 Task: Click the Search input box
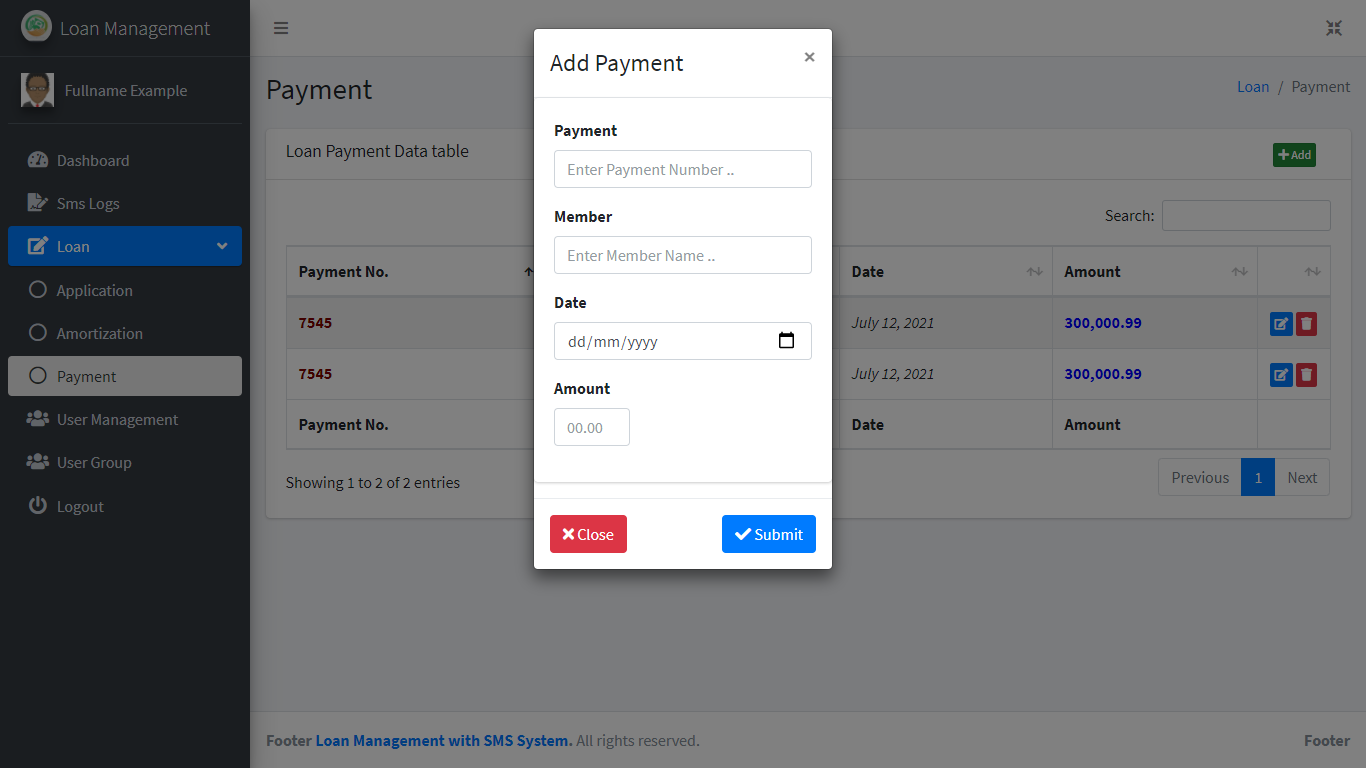click(1246, 216)
